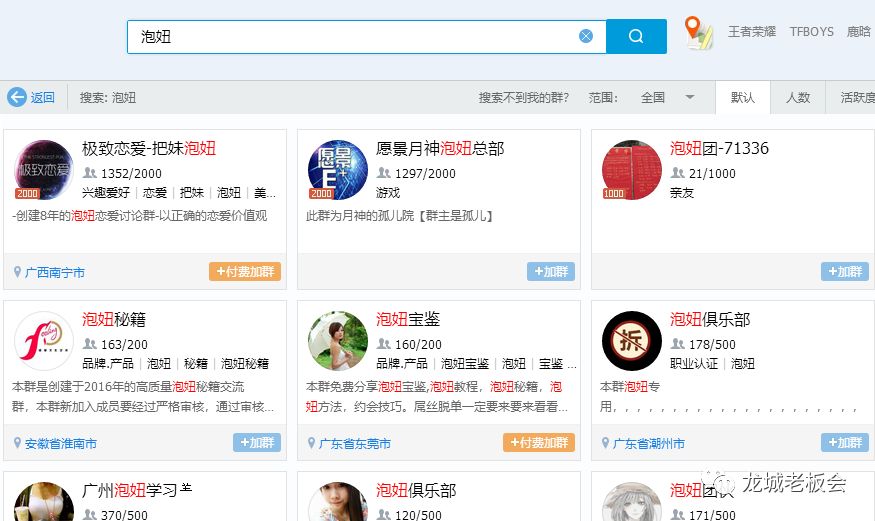Clear the search box text
The image size is (875, 521).
tap(586, 36)
